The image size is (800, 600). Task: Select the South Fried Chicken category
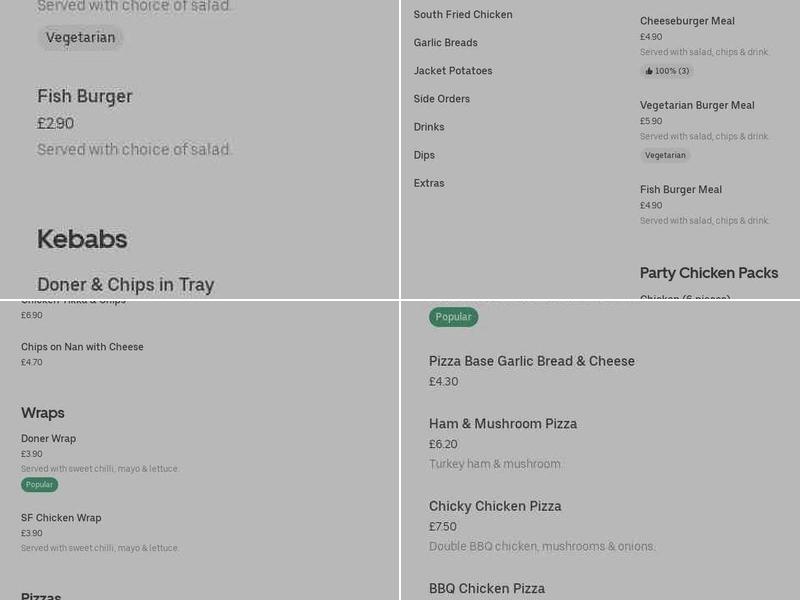[x=461, y=15]
